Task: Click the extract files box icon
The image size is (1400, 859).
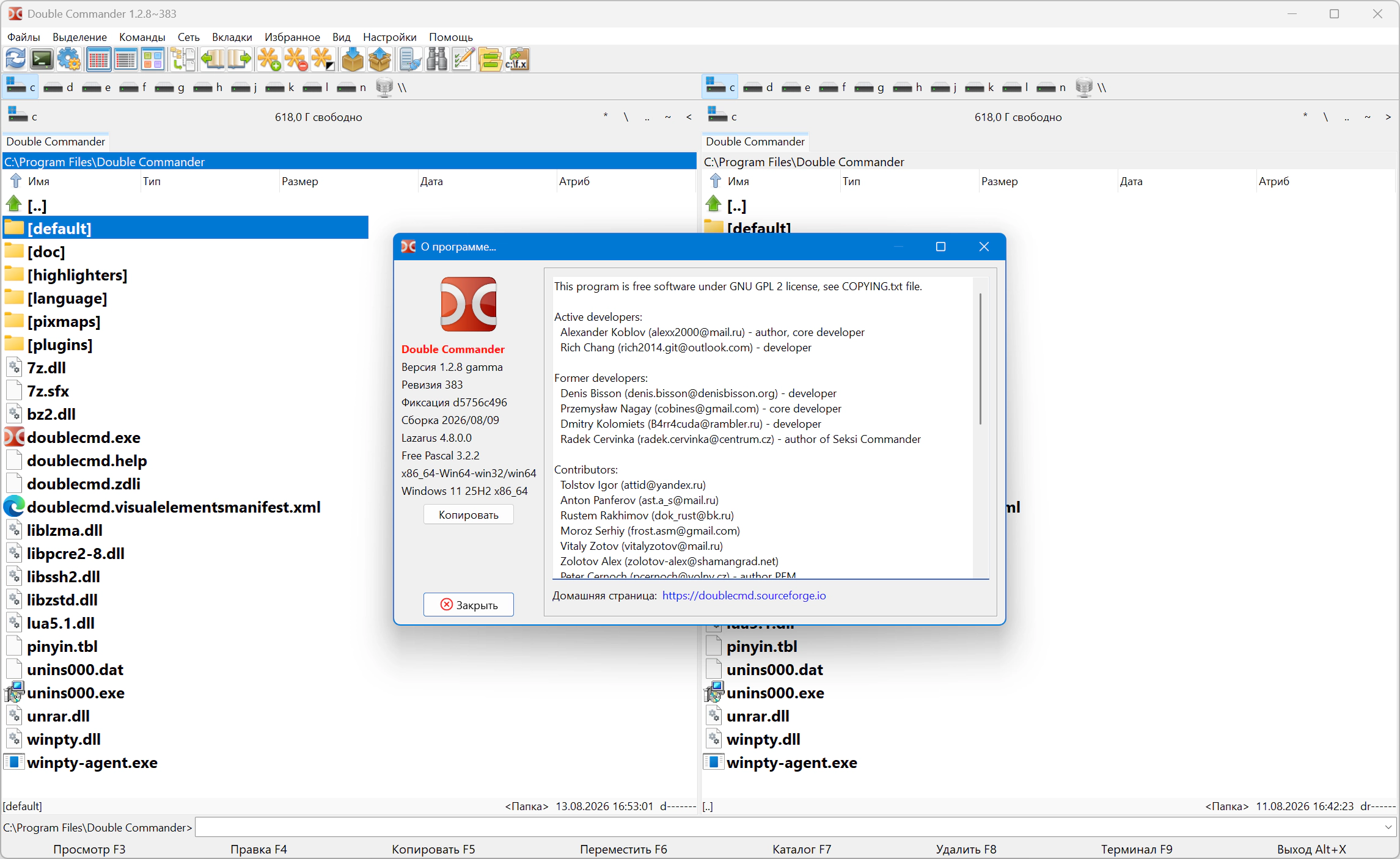Action: click(x=379, y=59)
